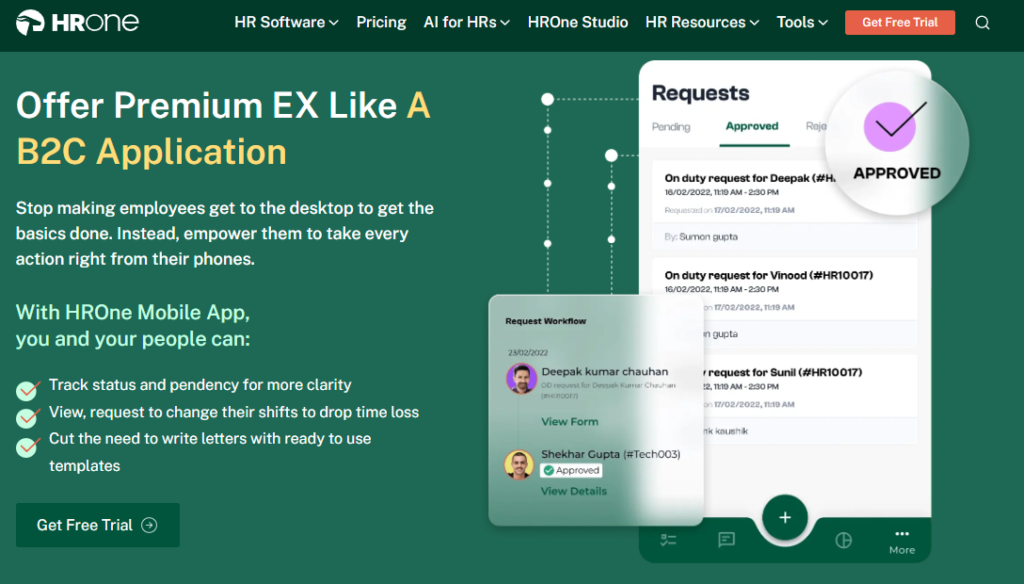Click the By: Sumon gupta line
This screenshot has width=1024, height=584.
(x=701, y=236)
